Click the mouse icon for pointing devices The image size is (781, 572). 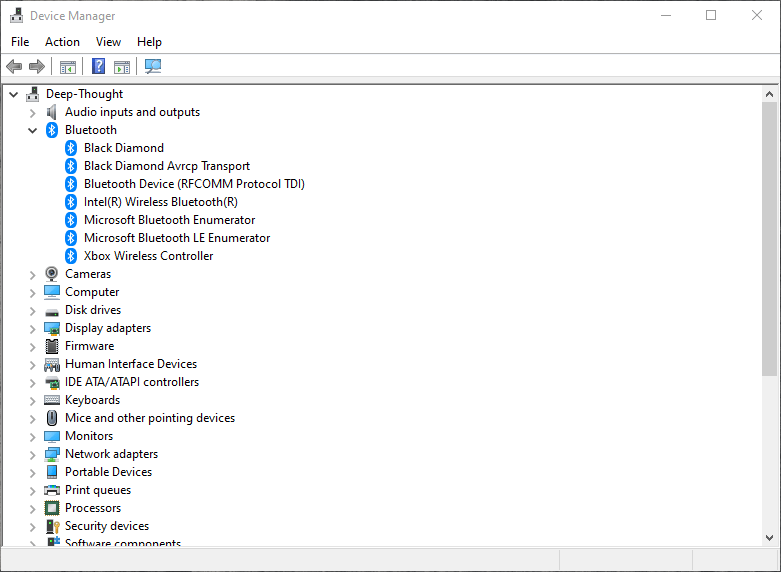pyautogui.click(x=52, y=418)
